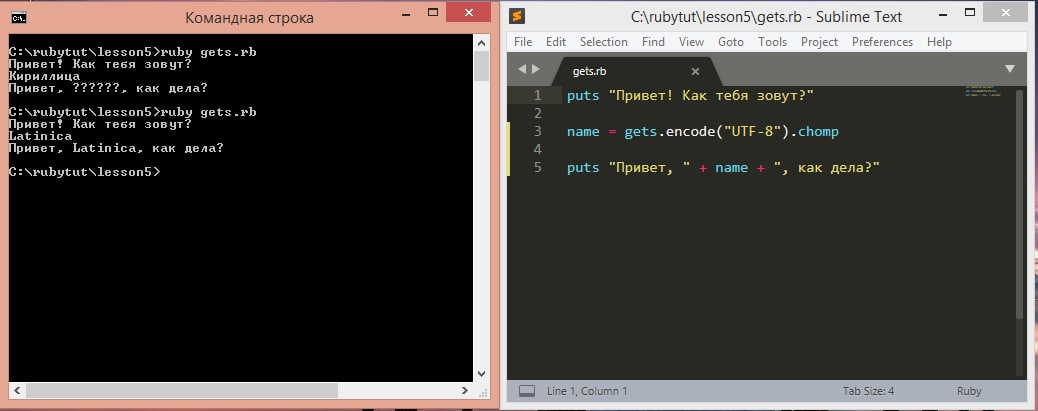Open the Project menu
The height and width of the screenshot is (411, 1038).
click(x=820, y=42)
